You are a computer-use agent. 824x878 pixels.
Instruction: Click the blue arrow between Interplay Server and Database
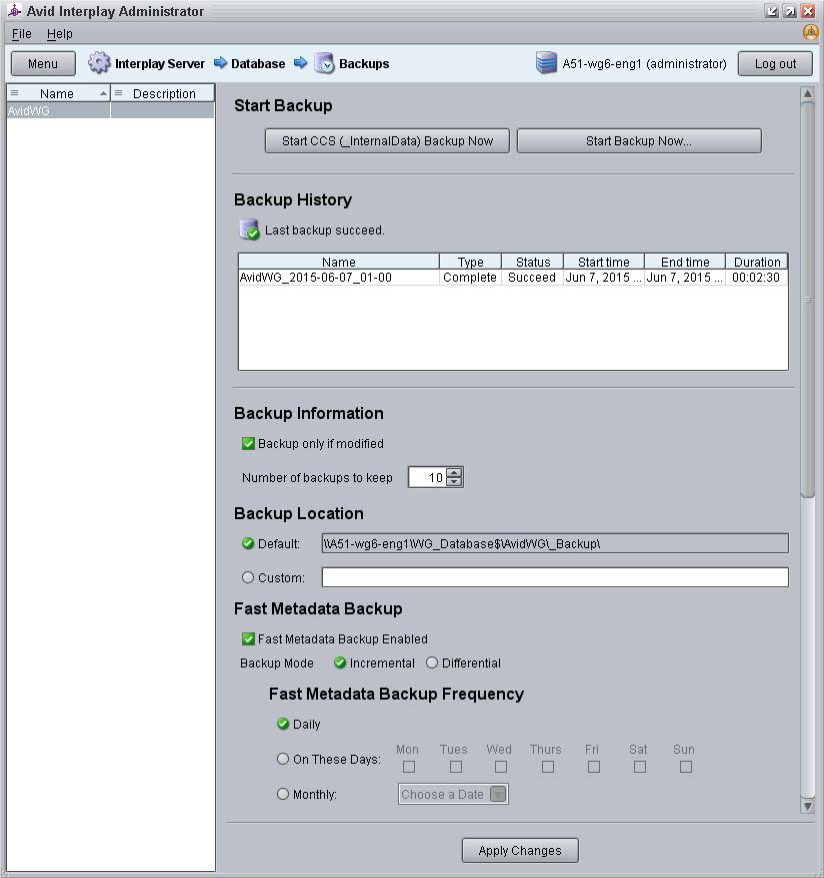point(220,63)
